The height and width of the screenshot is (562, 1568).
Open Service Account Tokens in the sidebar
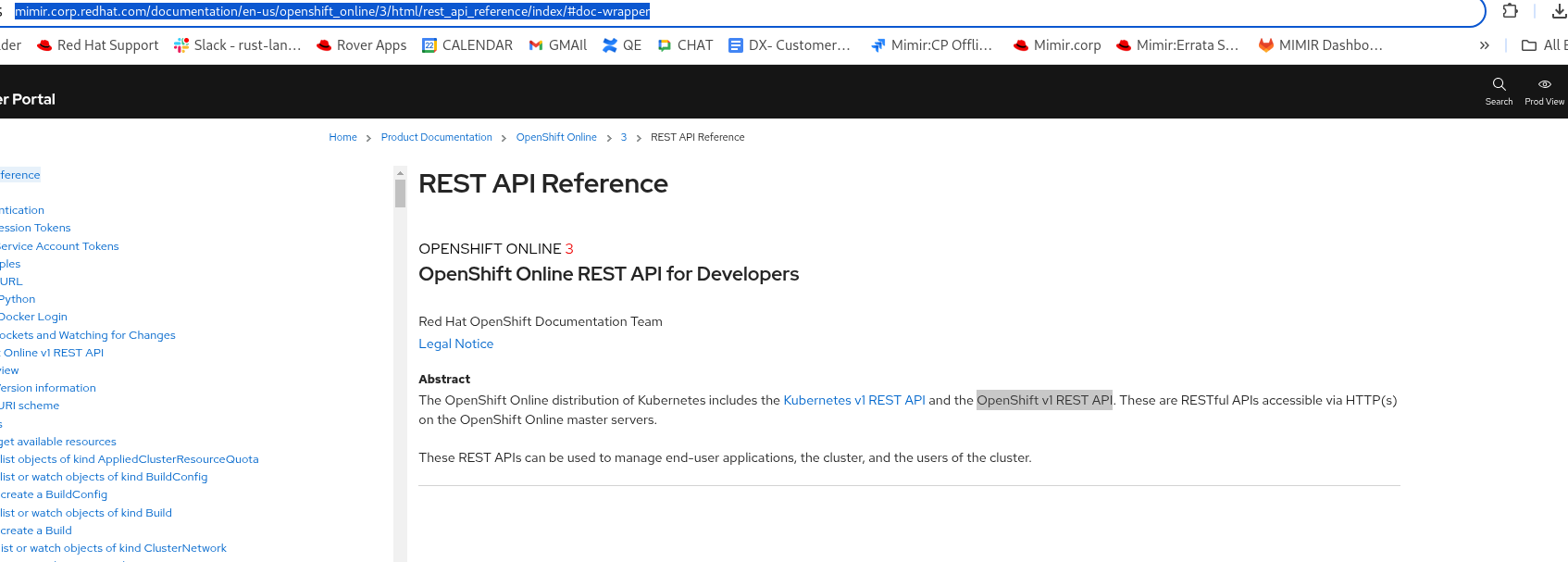[59, 246]
